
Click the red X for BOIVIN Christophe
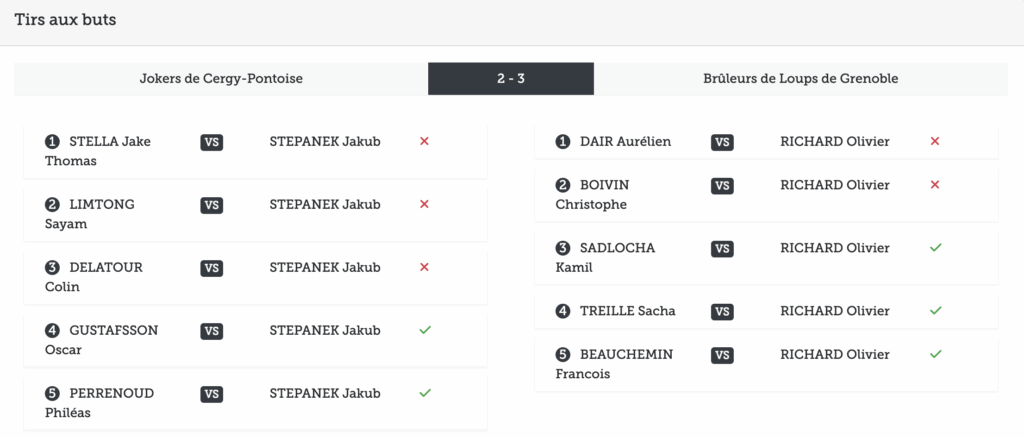point(935,185)
